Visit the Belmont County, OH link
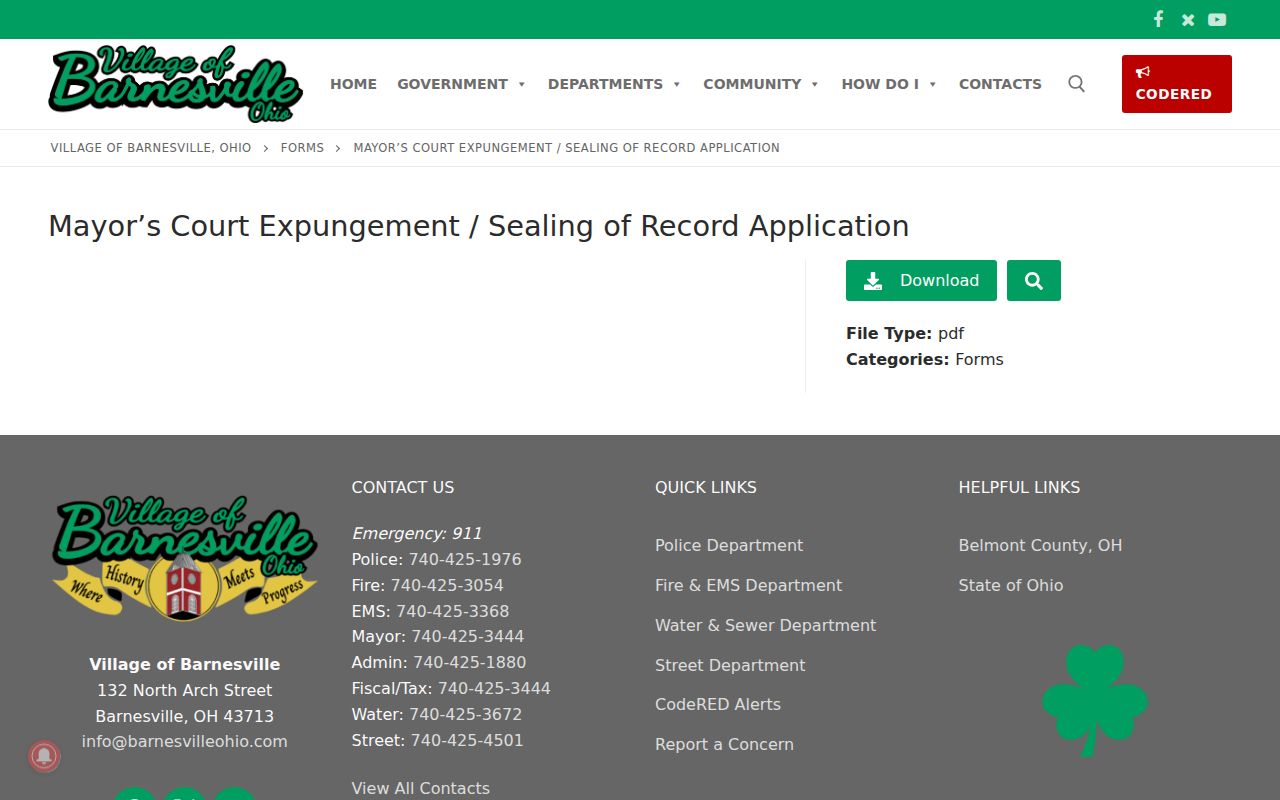The width and height of the screenshot is (1280, 800). point(1040,545)
